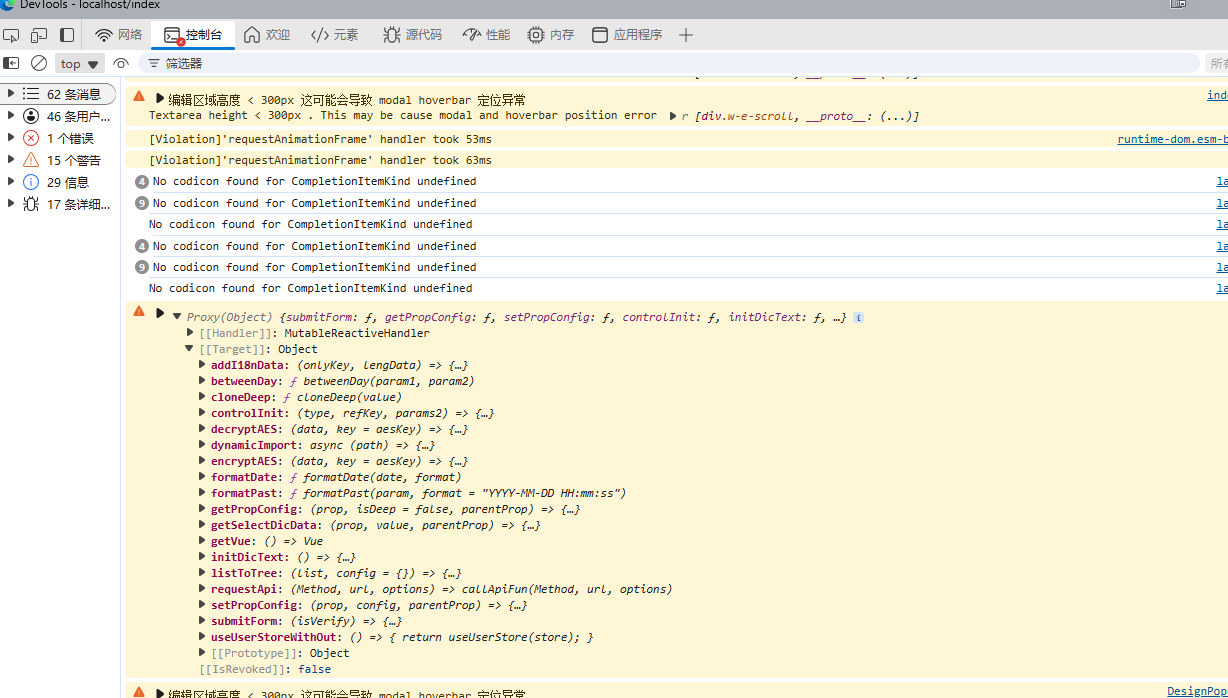
Task: Expand the cloneDeep function
Action: pos(203,397)
